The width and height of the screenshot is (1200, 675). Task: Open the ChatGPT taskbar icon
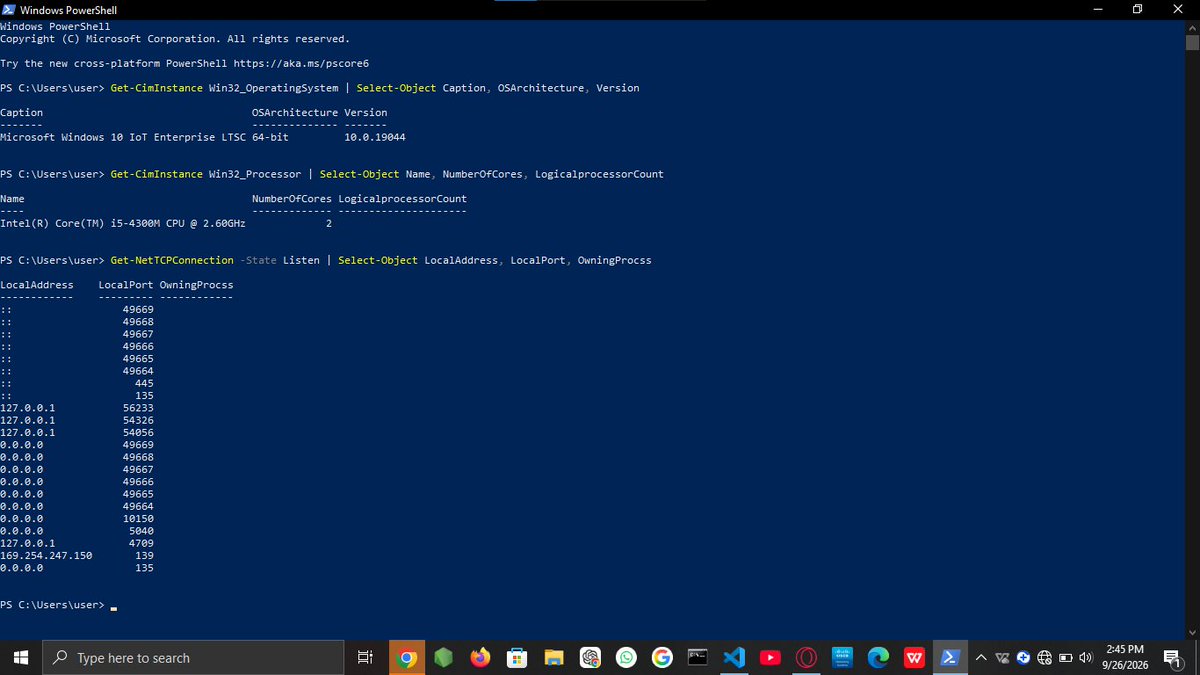[x=590, y=657]
